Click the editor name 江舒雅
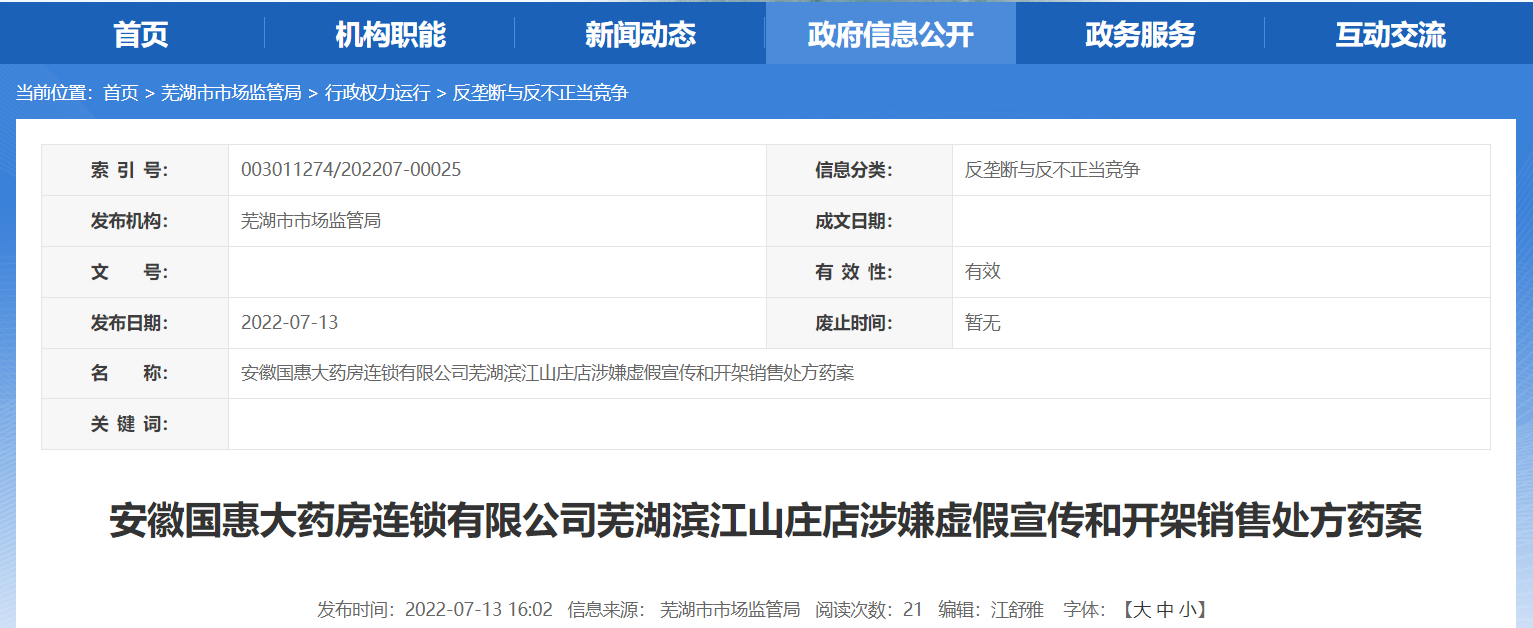The width and height of the screenshot is (1533, 628). 1016,609
